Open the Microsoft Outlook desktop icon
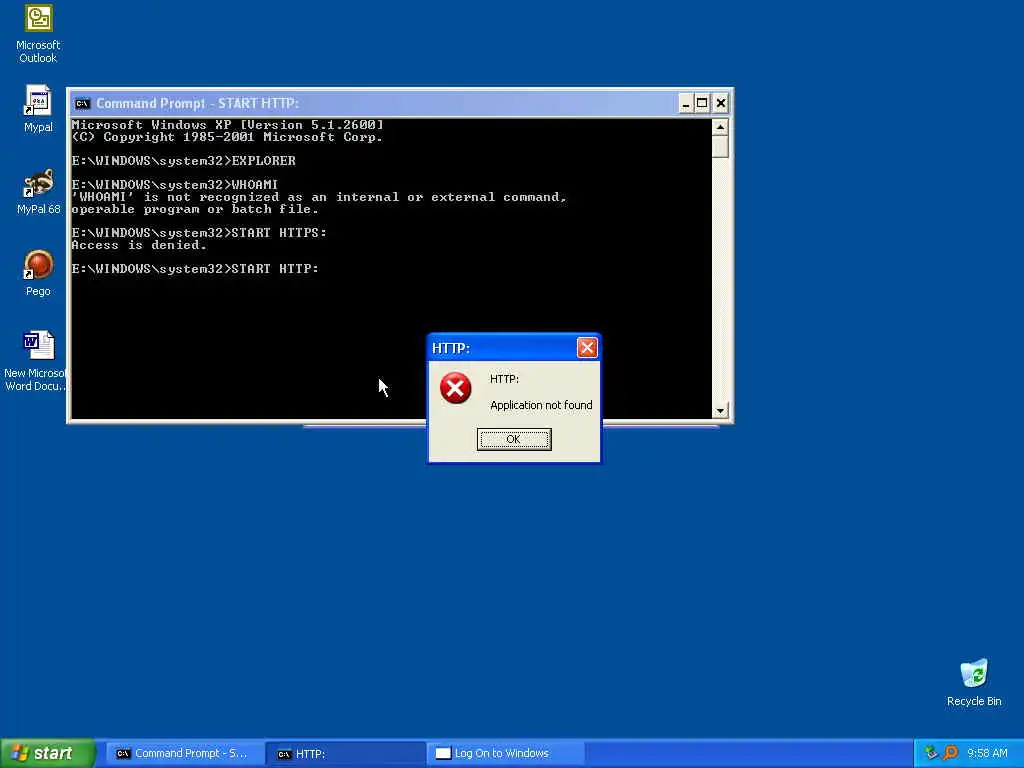The image size is (1024, 768). click(x=38, y=34)
